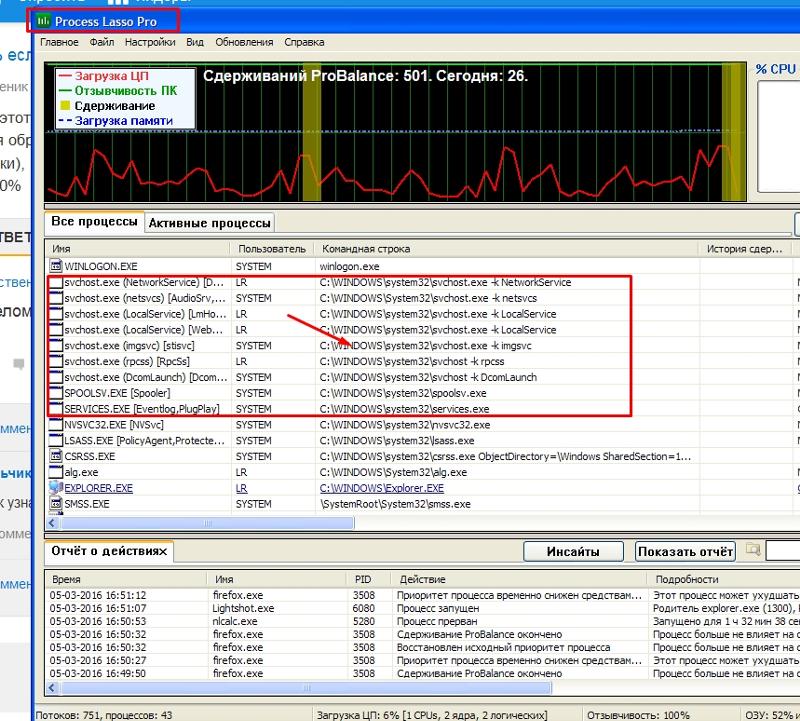Open the Настройки menu
800x721 pixels.
[150, 42]
